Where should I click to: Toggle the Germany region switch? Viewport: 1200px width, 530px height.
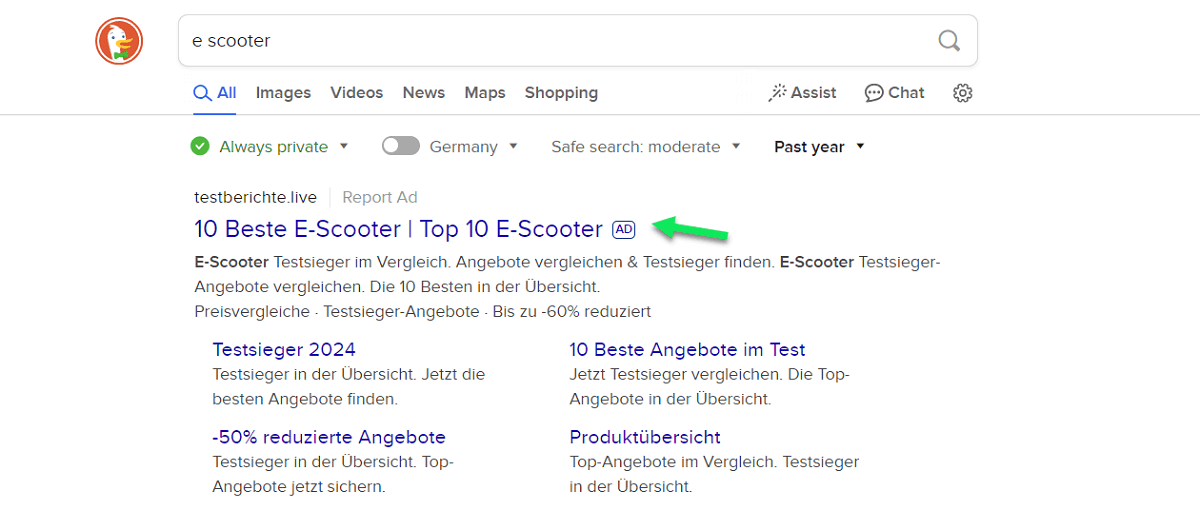[x=400, y=146]
